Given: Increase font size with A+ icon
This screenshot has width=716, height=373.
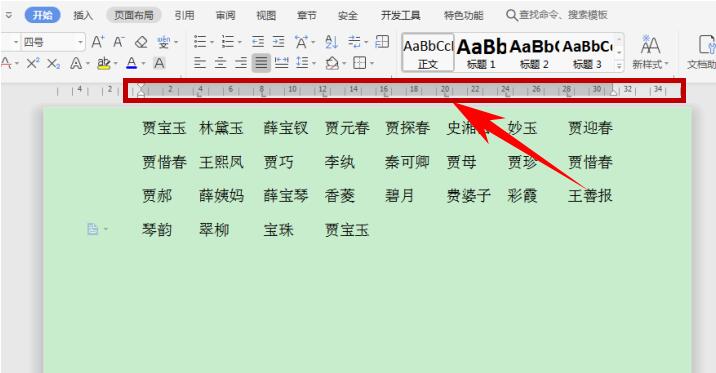Looking at the screenshot, I should 97,42.
